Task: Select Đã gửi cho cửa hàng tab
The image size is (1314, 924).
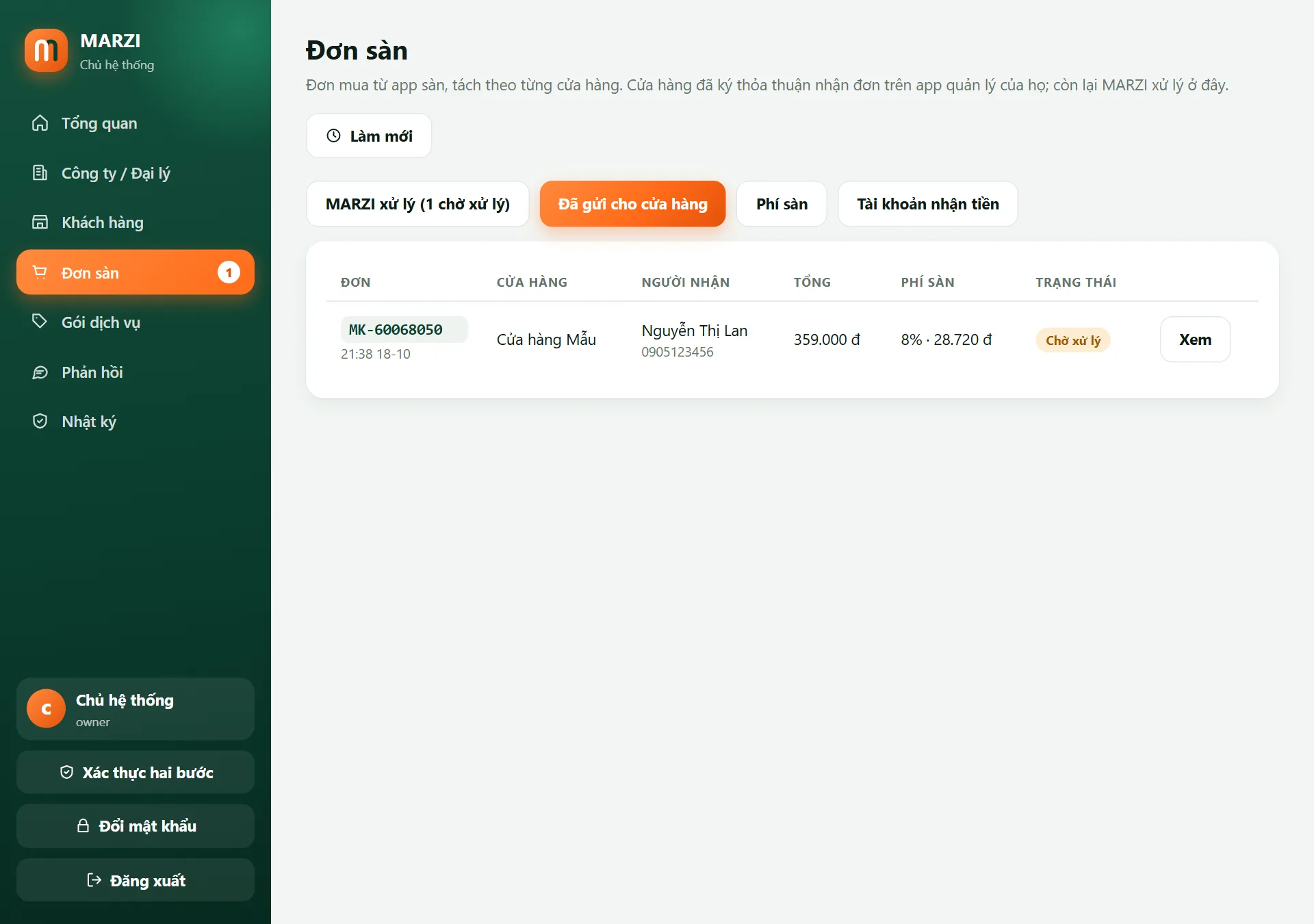Action: 632,204
